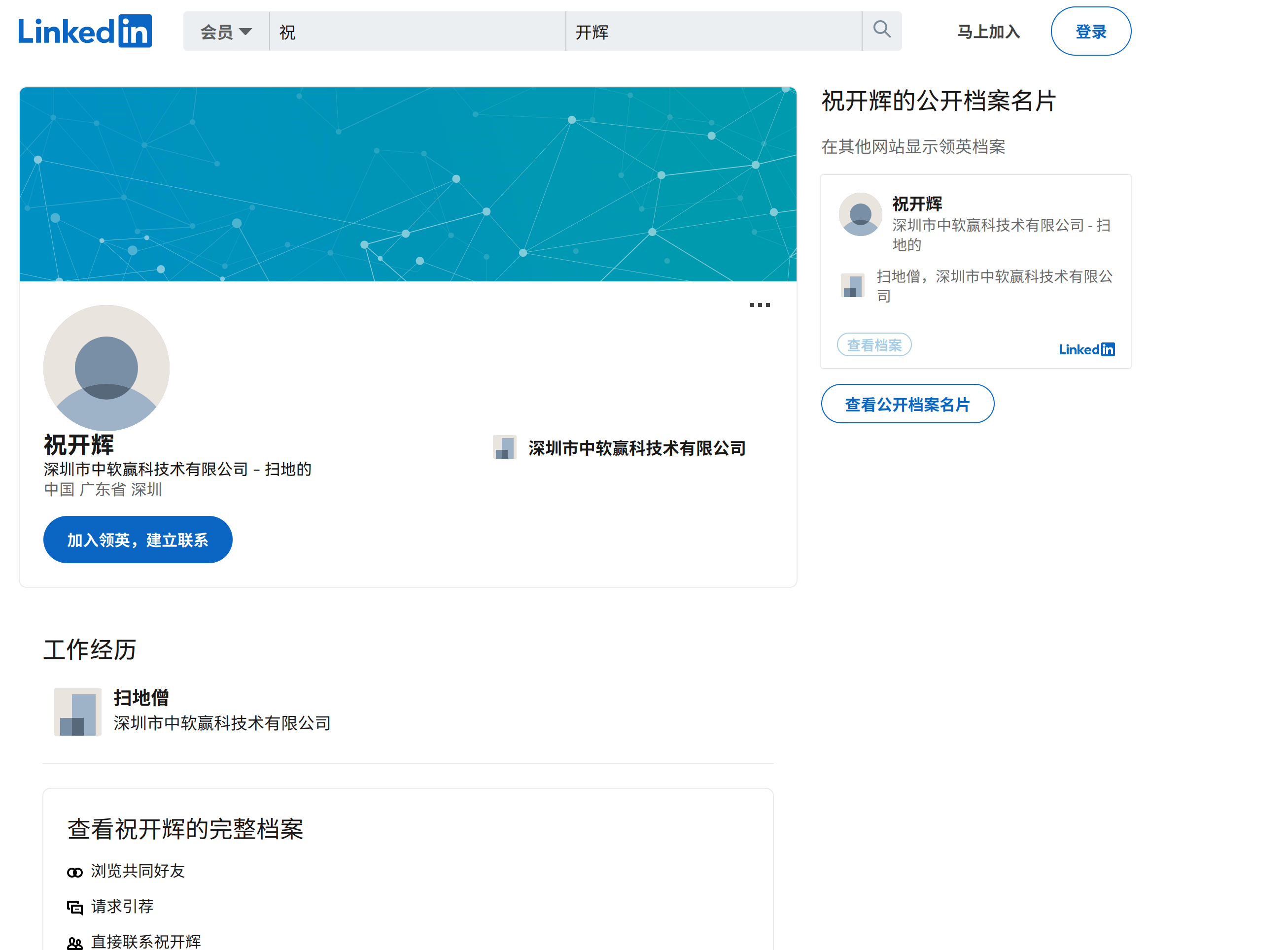Open the more options ellipsis menu on profile

[759, 305]
